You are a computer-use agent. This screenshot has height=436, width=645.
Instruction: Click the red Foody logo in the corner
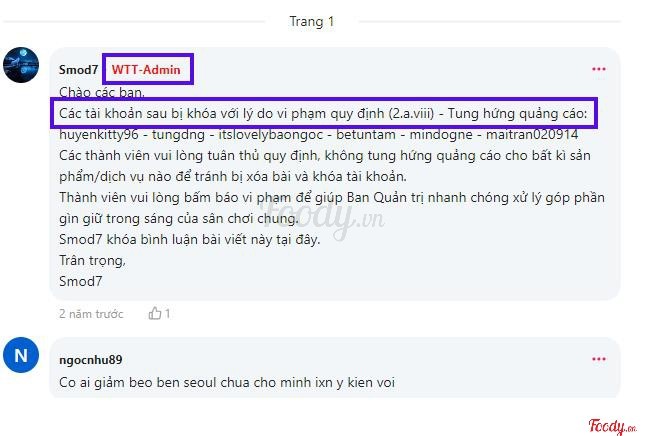613,426
